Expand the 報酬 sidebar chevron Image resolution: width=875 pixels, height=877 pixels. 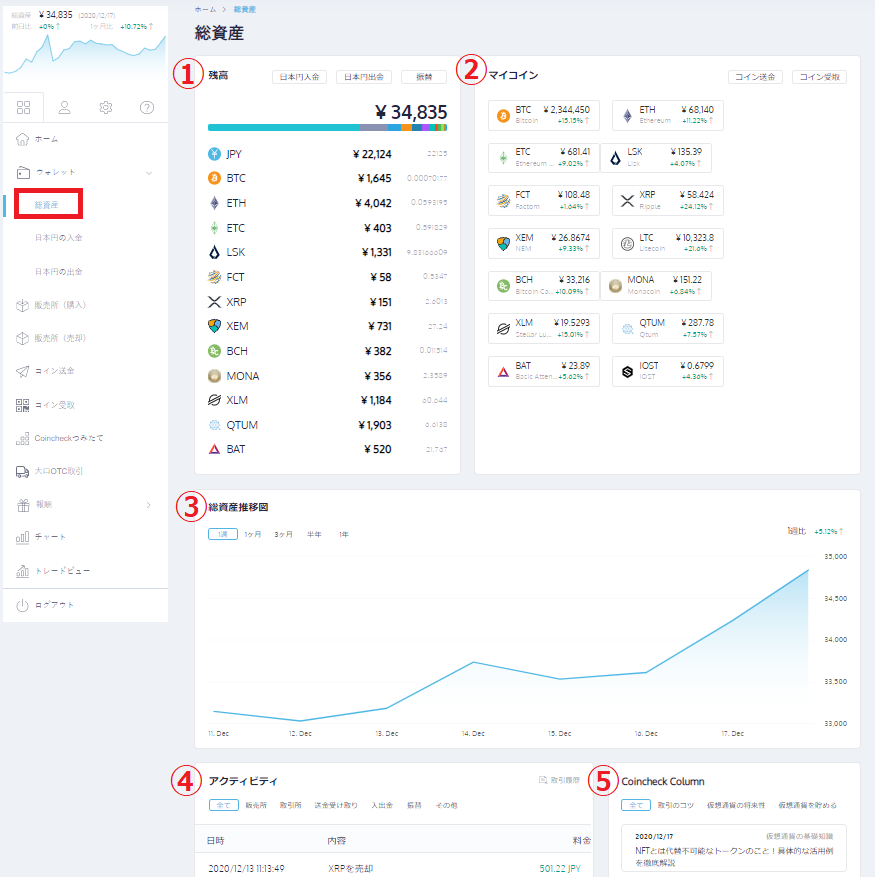148,504
